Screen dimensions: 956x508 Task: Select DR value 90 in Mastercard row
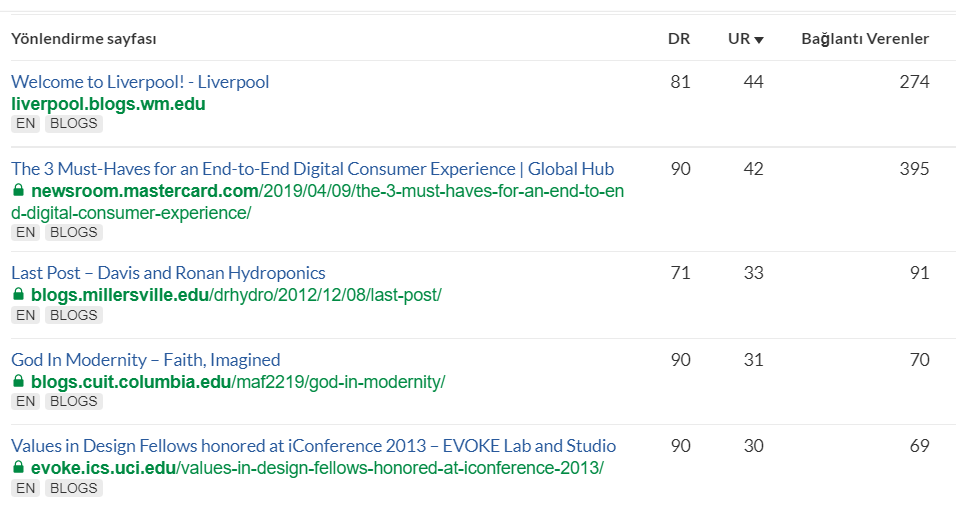click(x=680, y=169)
